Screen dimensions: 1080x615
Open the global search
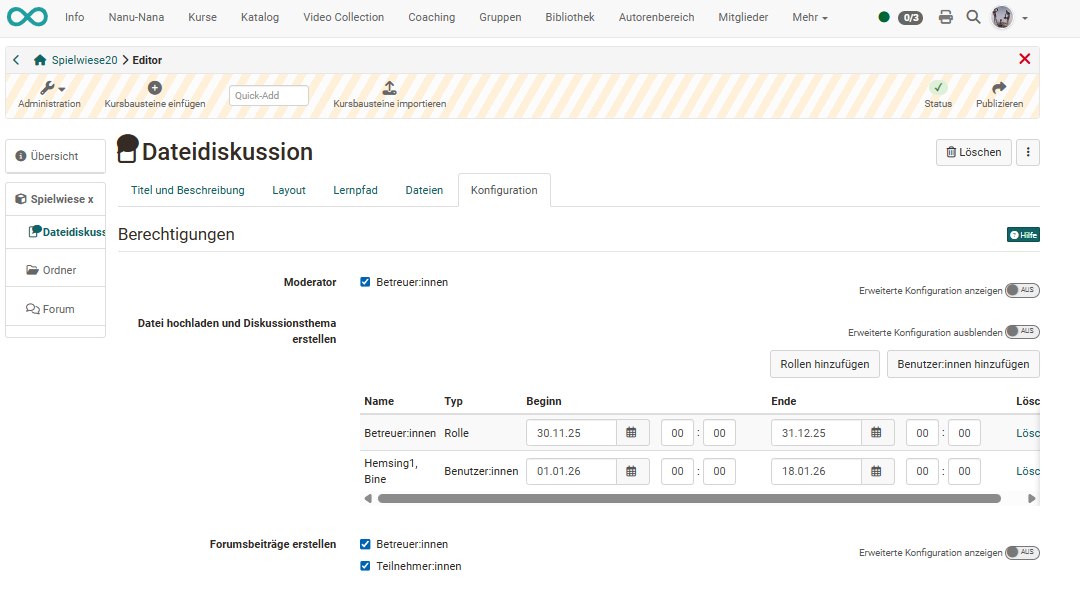coord(973,17)
